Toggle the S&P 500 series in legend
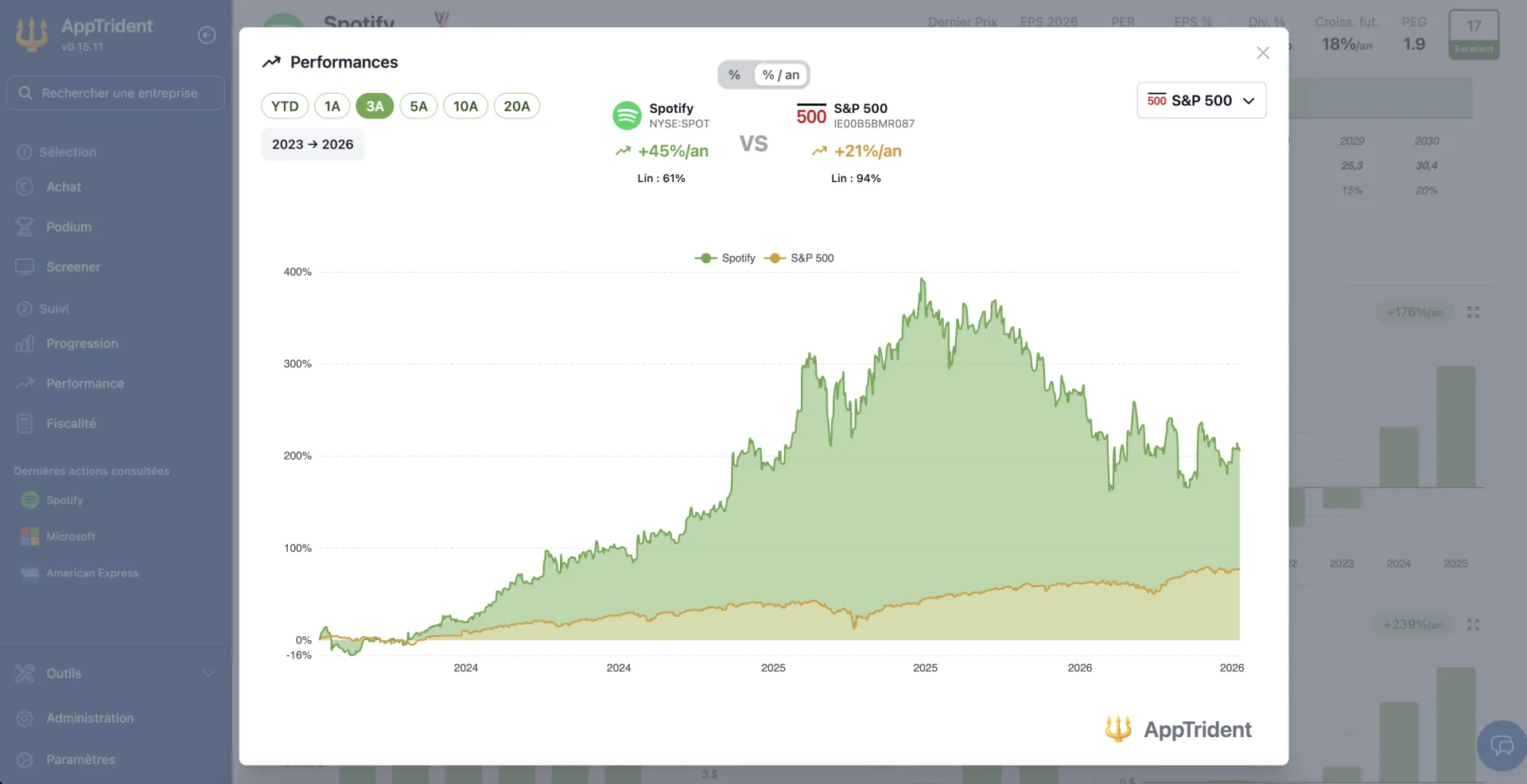 click(798, 258)
